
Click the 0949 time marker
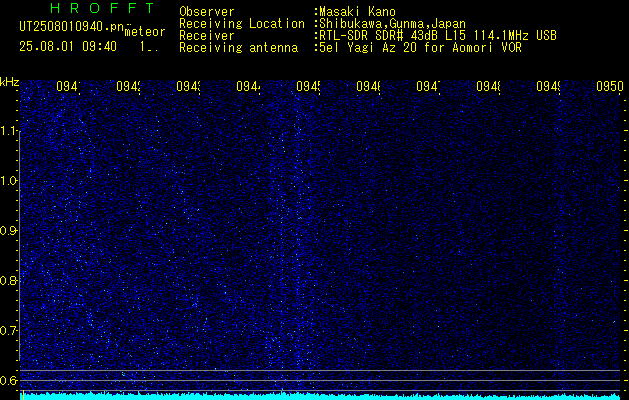point(548,86)
